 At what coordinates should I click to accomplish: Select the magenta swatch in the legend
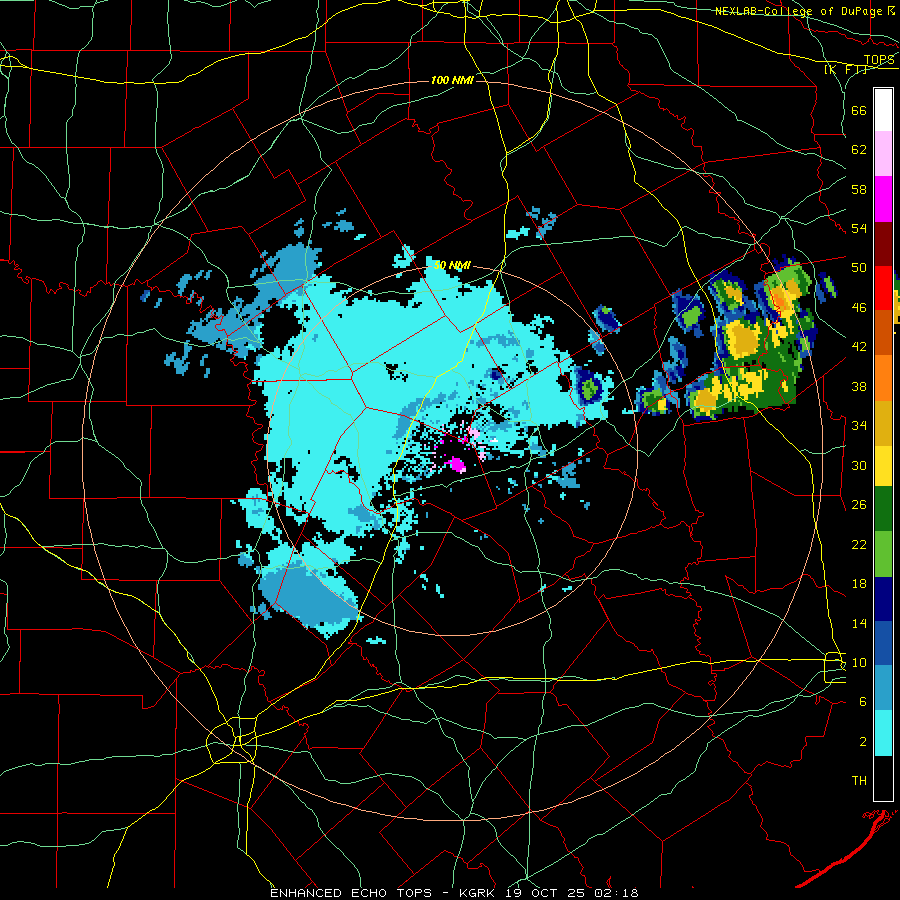[883, 199]
